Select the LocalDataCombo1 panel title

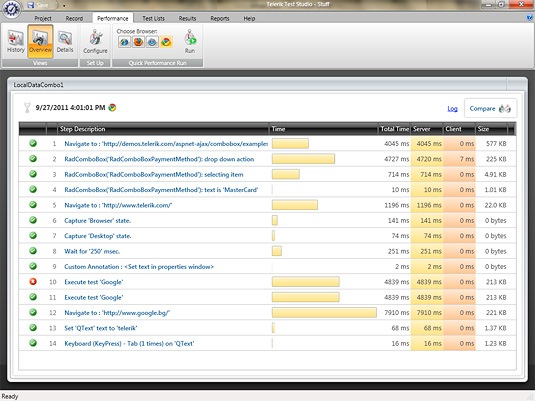(39, 85)
